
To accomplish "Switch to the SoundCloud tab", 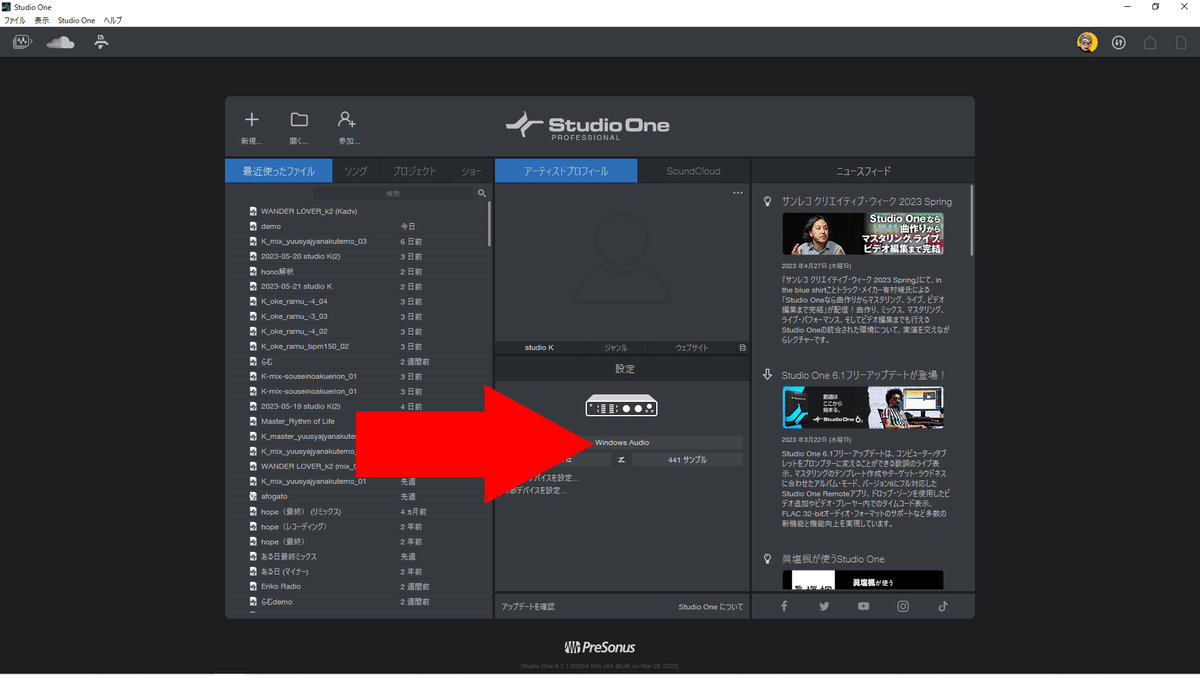I will pyautogui.click(x=693, y=171).
